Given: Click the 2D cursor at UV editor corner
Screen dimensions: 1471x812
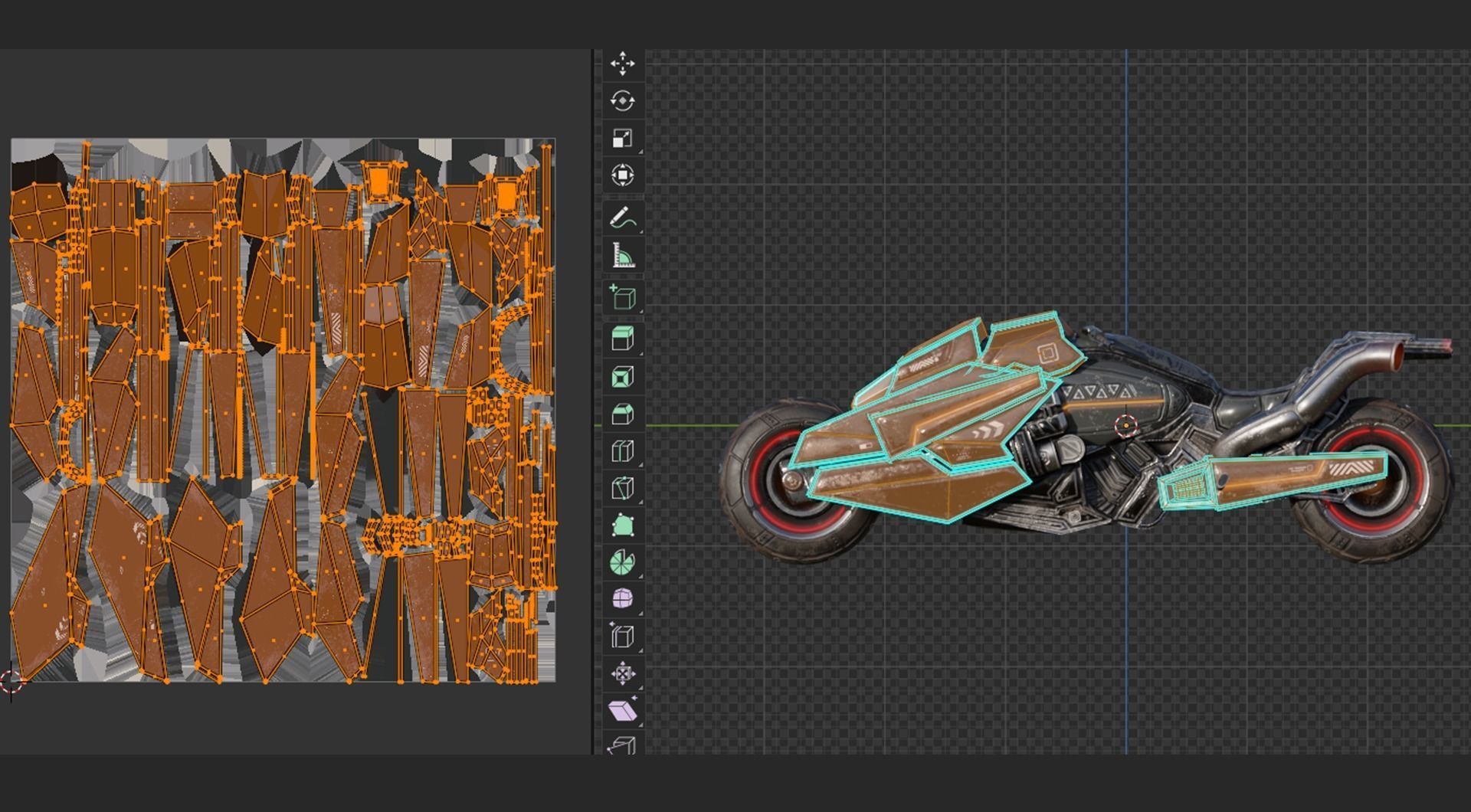Looking at the screenshot, I should 11,681.
